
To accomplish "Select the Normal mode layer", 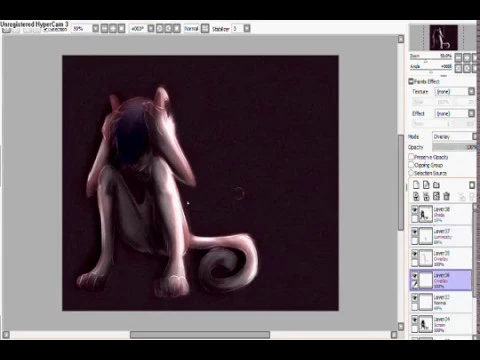I will click(x=441, y=302).
